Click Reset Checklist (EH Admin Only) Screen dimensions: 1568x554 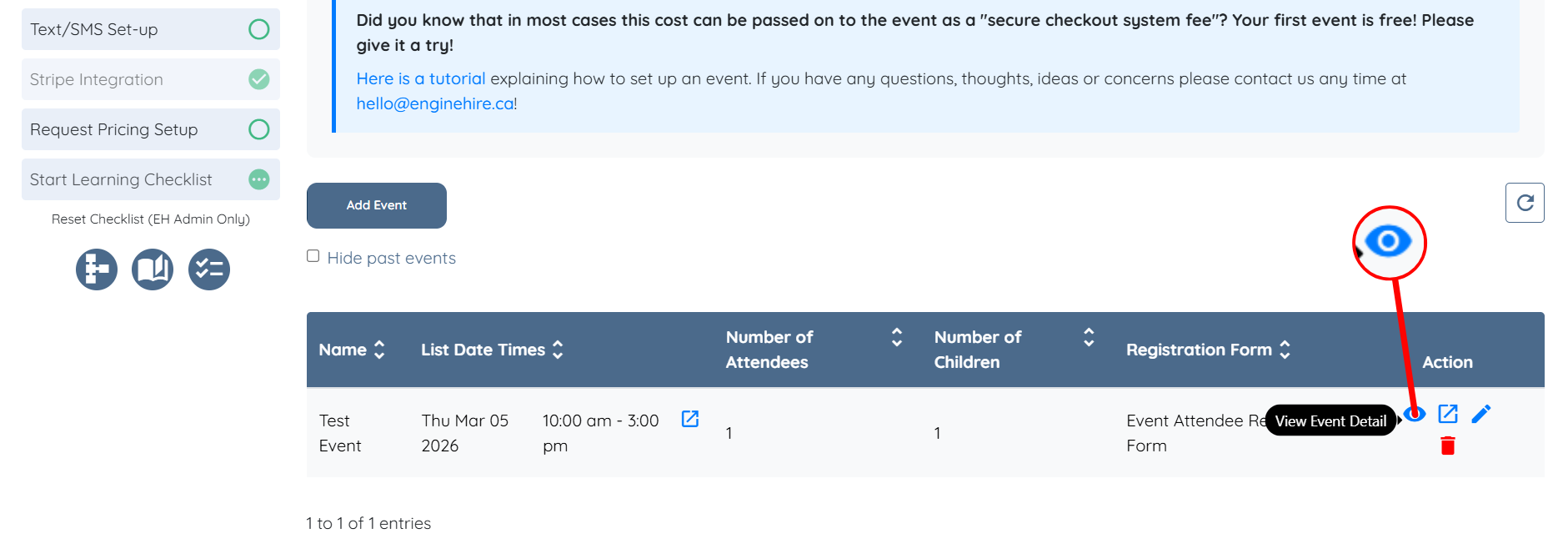pyautogui.click(x=151, y=219)
